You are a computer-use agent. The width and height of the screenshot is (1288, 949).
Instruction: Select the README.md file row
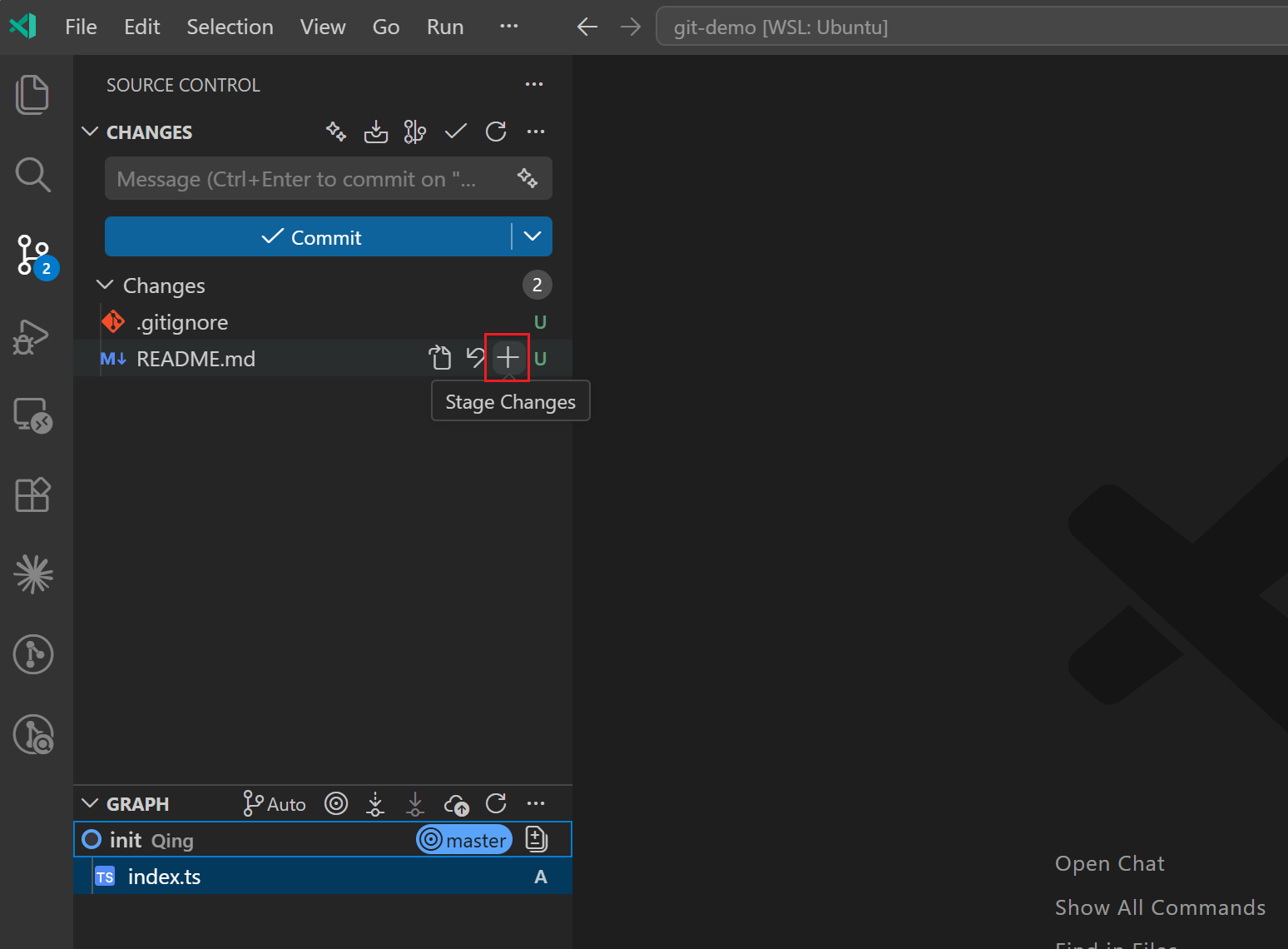pos(323,358)
